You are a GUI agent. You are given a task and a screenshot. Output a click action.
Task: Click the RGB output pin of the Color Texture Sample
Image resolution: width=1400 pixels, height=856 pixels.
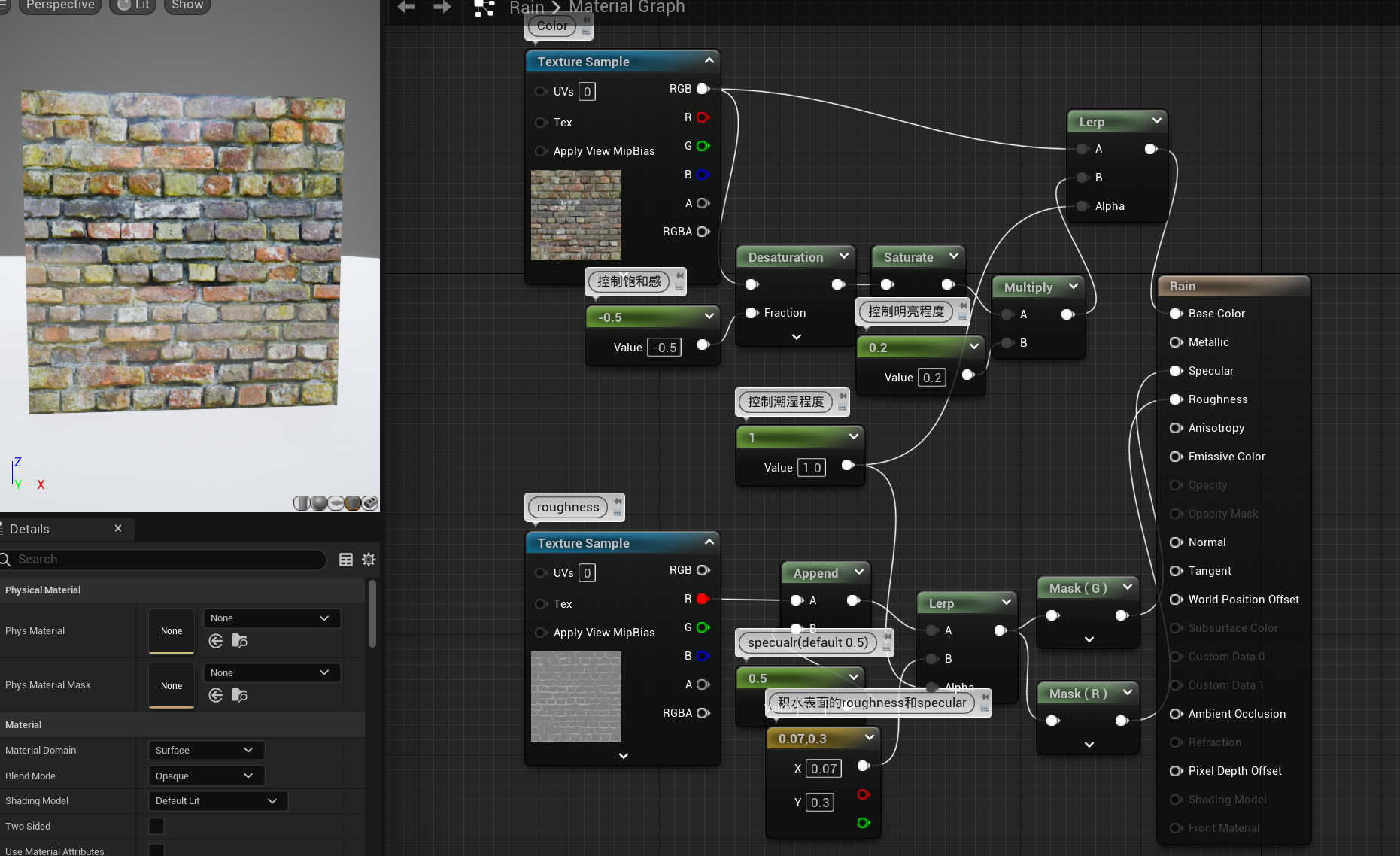[703, 89]
